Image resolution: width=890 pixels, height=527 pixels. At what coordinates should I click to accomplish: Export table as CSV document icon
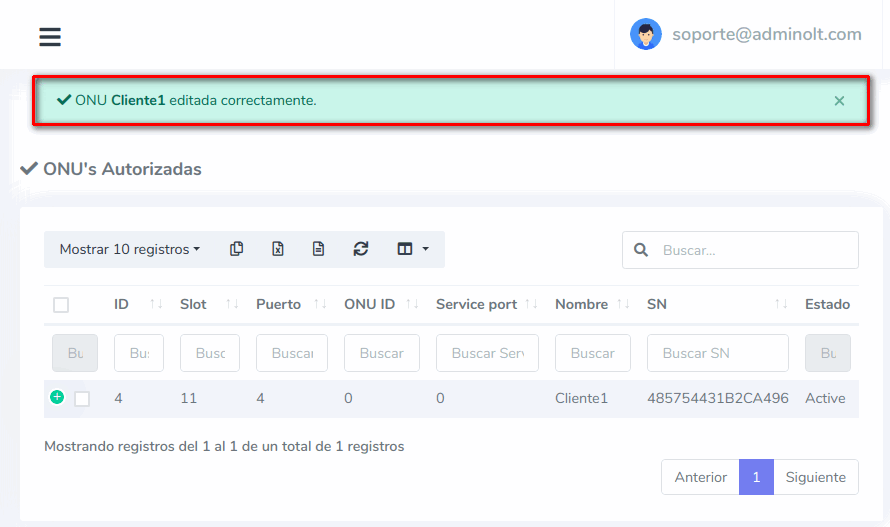(x=318, y=249)
